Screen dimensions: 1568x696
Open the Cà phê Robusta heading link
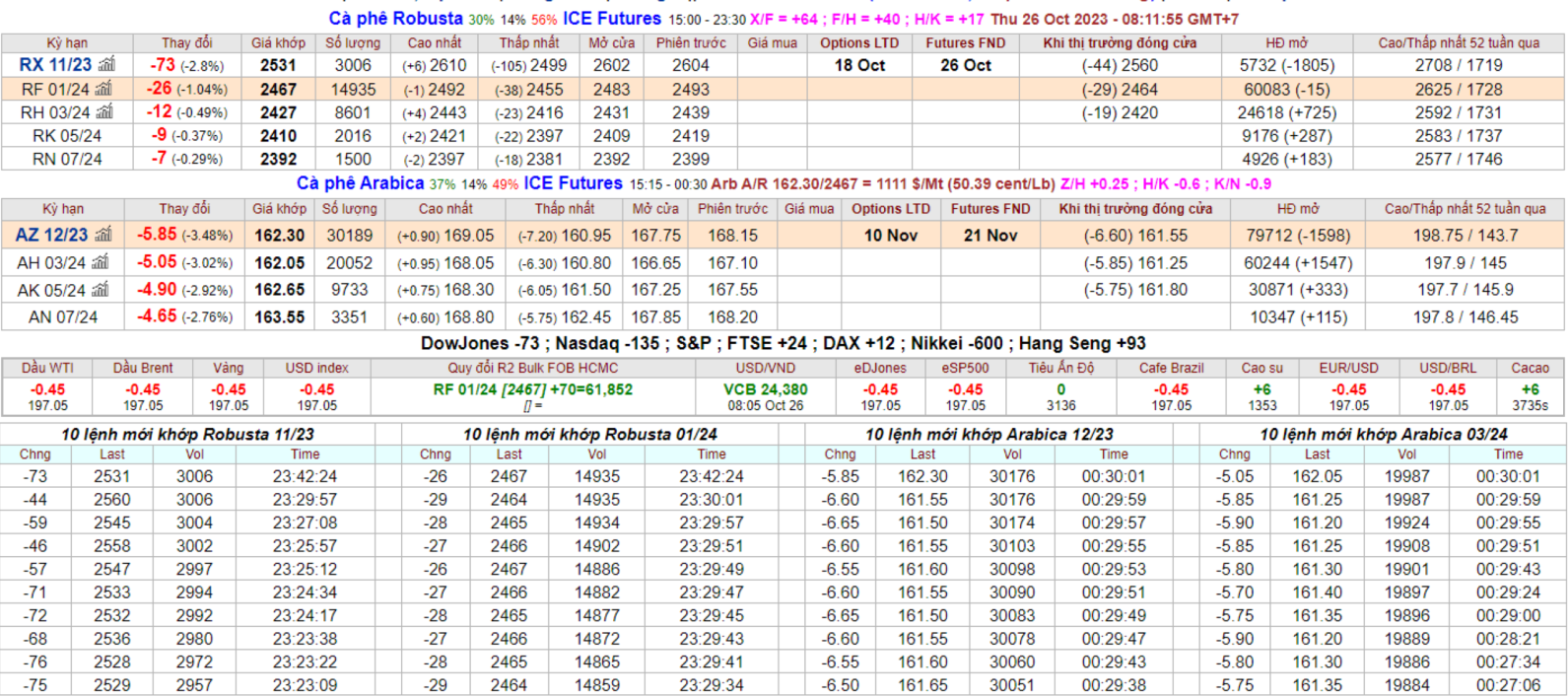click(395, 19)
